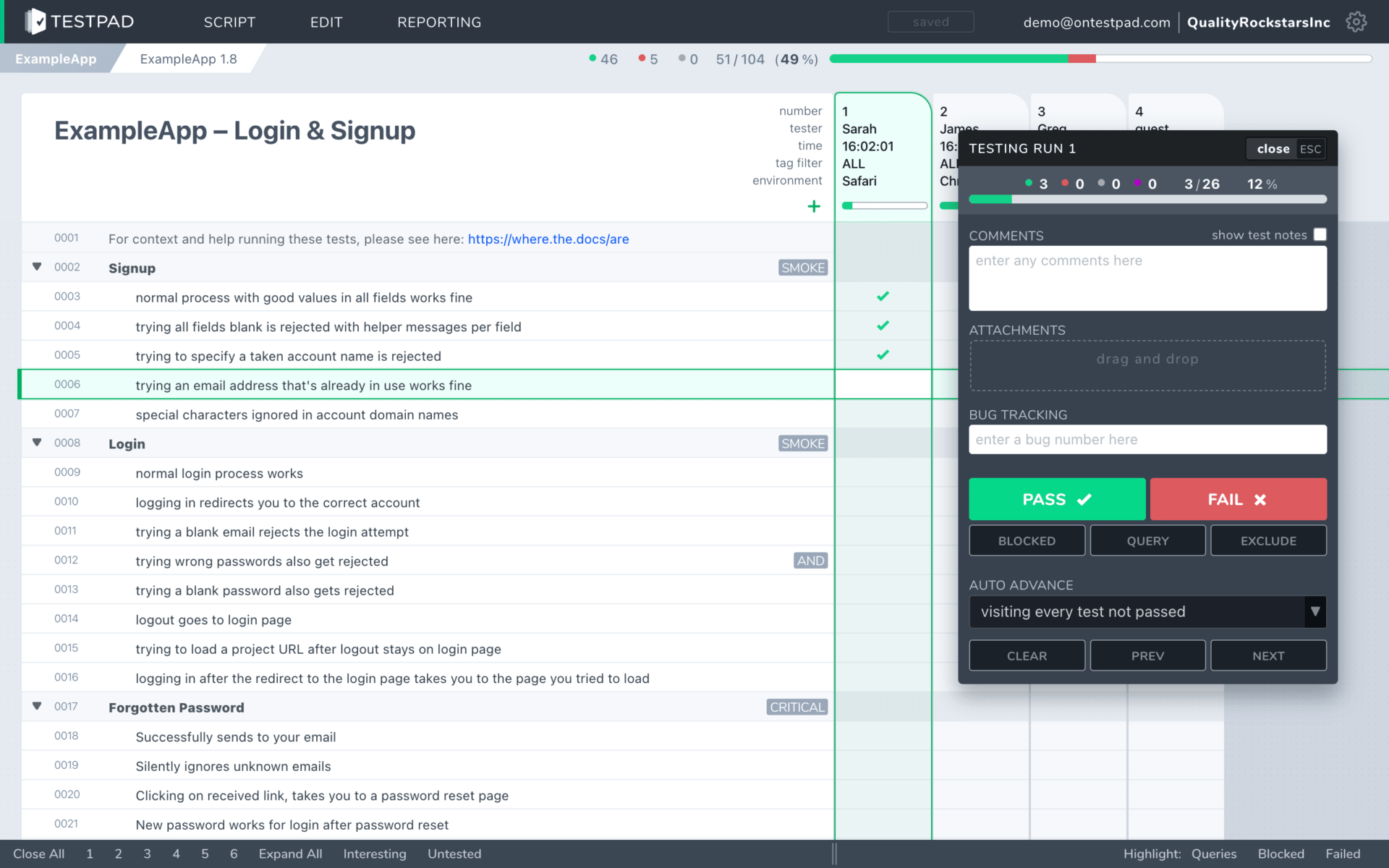Click the green passed-count dot showing 46
The image size is (1389, 868).
pyautogui.click(x=592, y=59)
